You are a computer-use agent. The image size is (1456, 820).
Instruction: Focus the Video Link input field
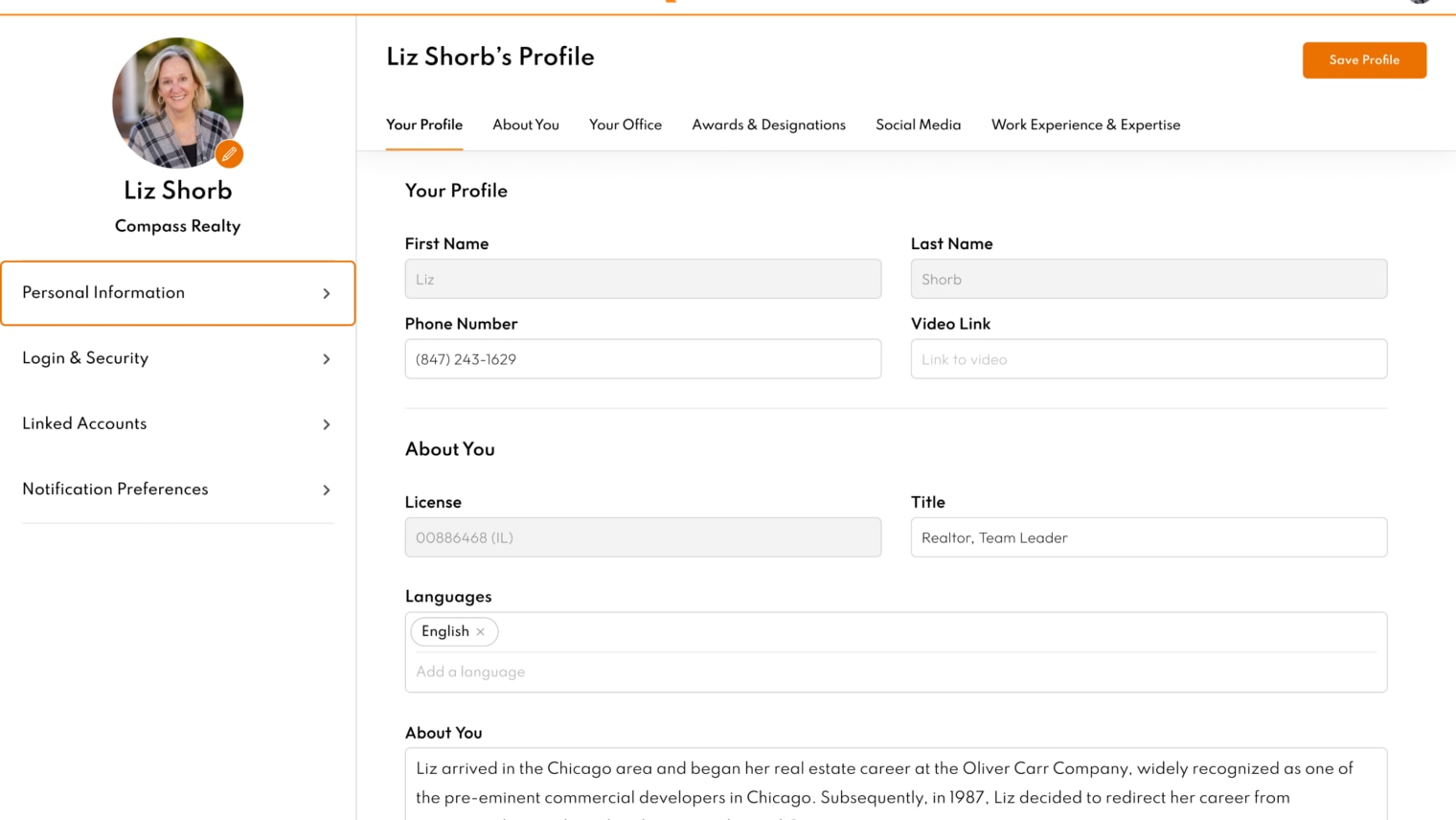(1148, 359)
